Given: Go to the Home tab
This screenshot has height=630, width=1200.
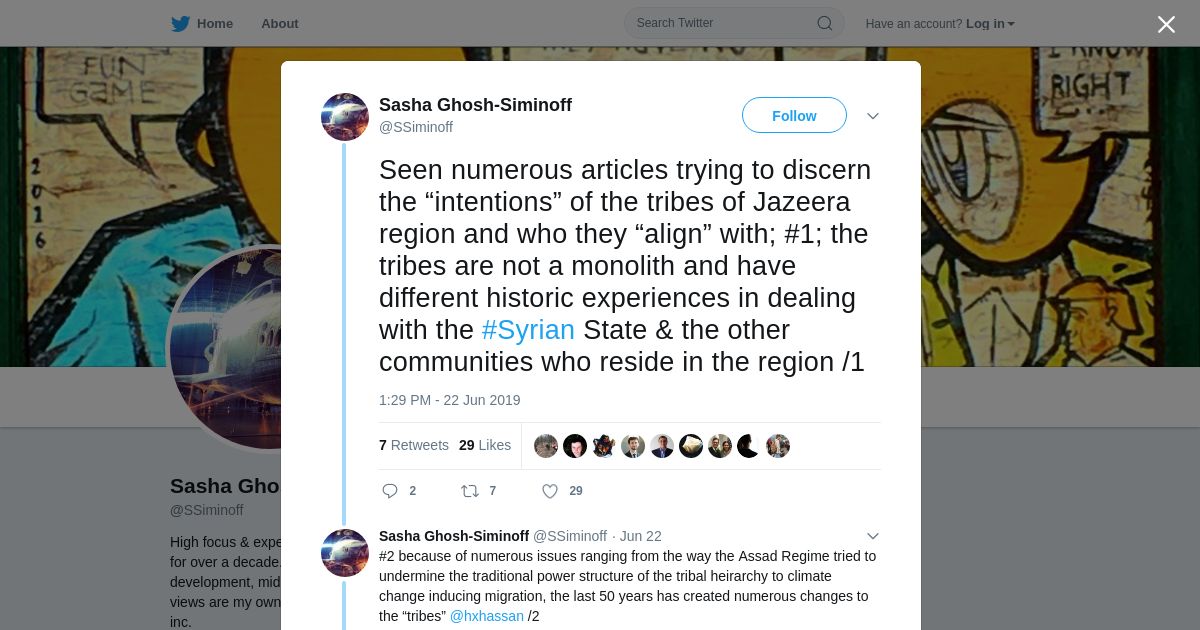Looking at the screenshot, I should [x=202, y=24].
